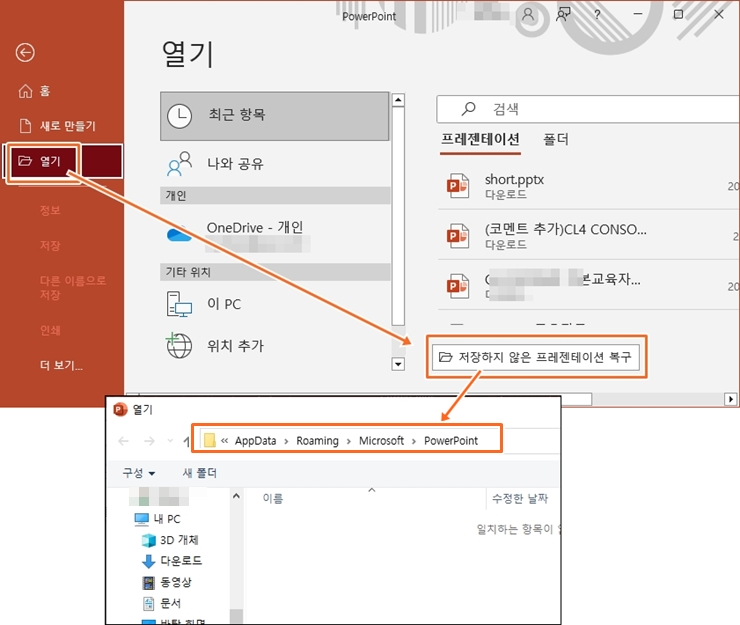Screen dimensions: 740x625
Task: Open recent locations dropdown in dialog
Action: coord(170,441)
